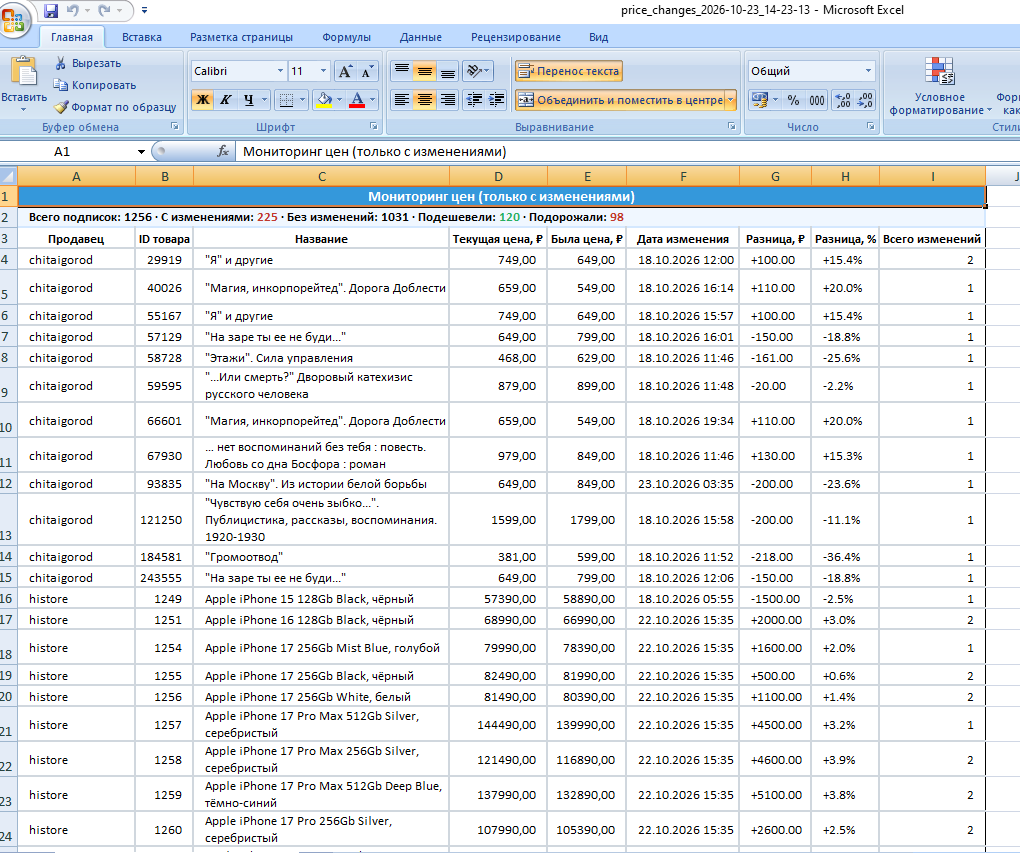
Task: Toggle underline (Ч) formatting
Action: coord(248,100)
